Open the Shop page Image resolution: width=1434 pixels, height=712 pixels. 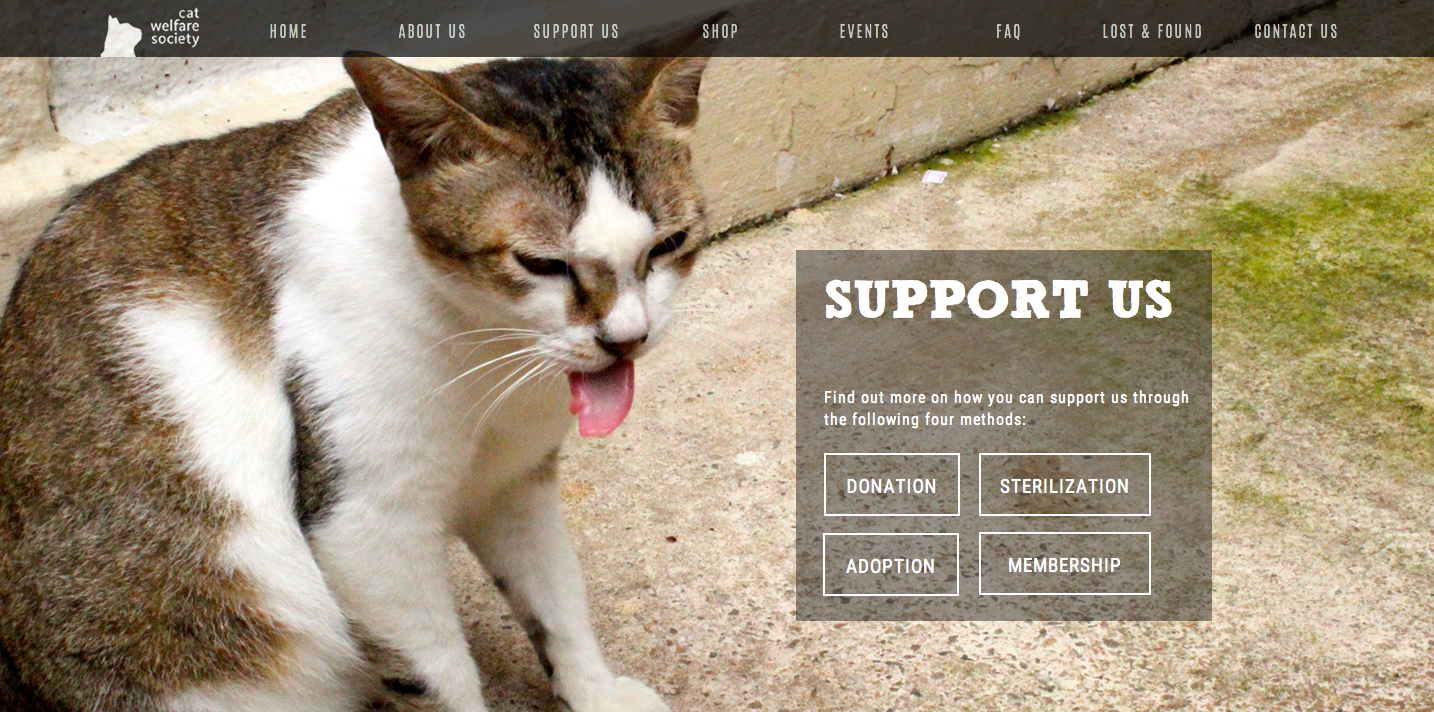(720, 31)
